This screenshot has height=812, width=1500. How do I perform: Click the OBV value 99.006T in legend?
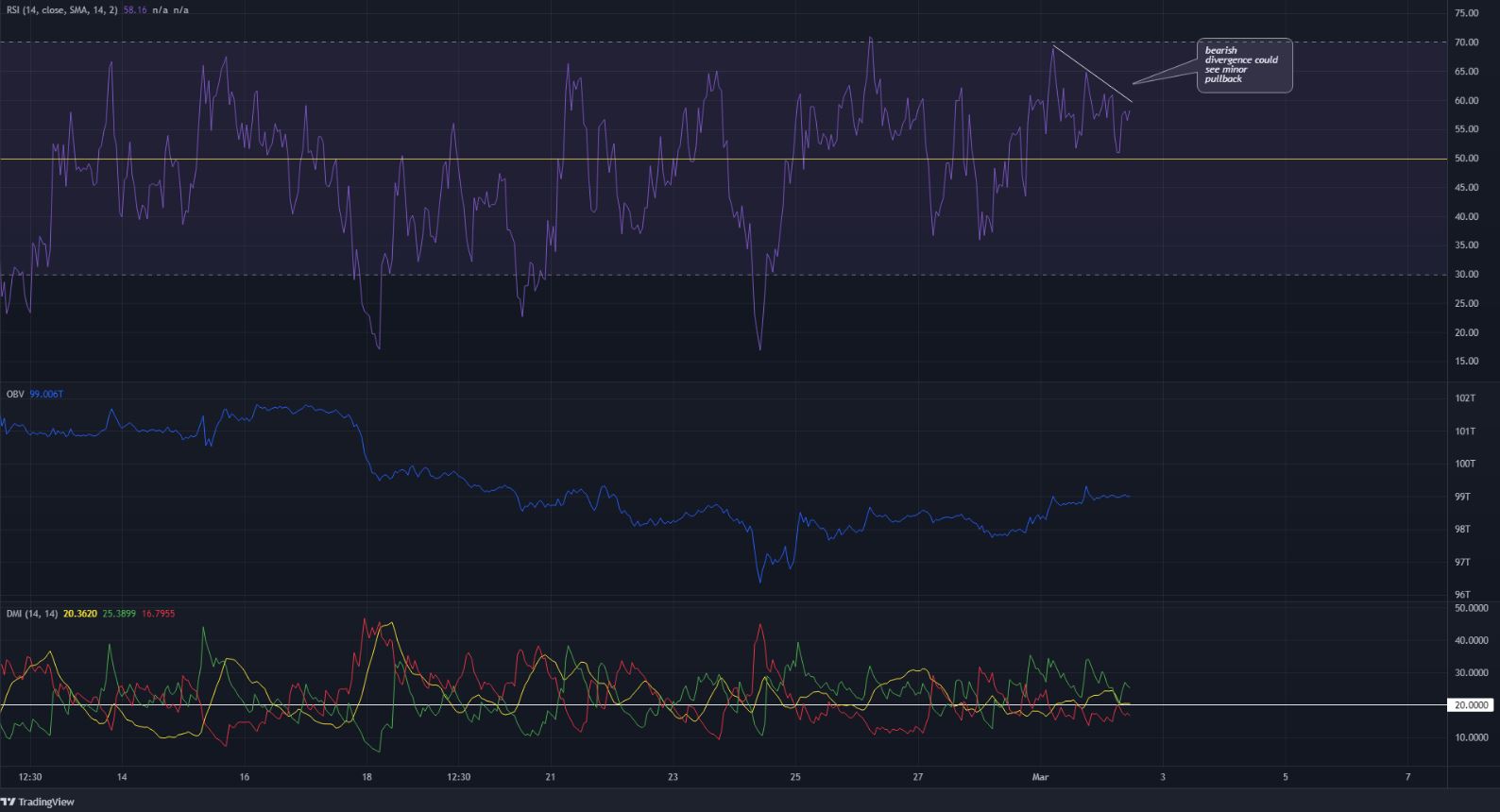(x=46, y=394)
